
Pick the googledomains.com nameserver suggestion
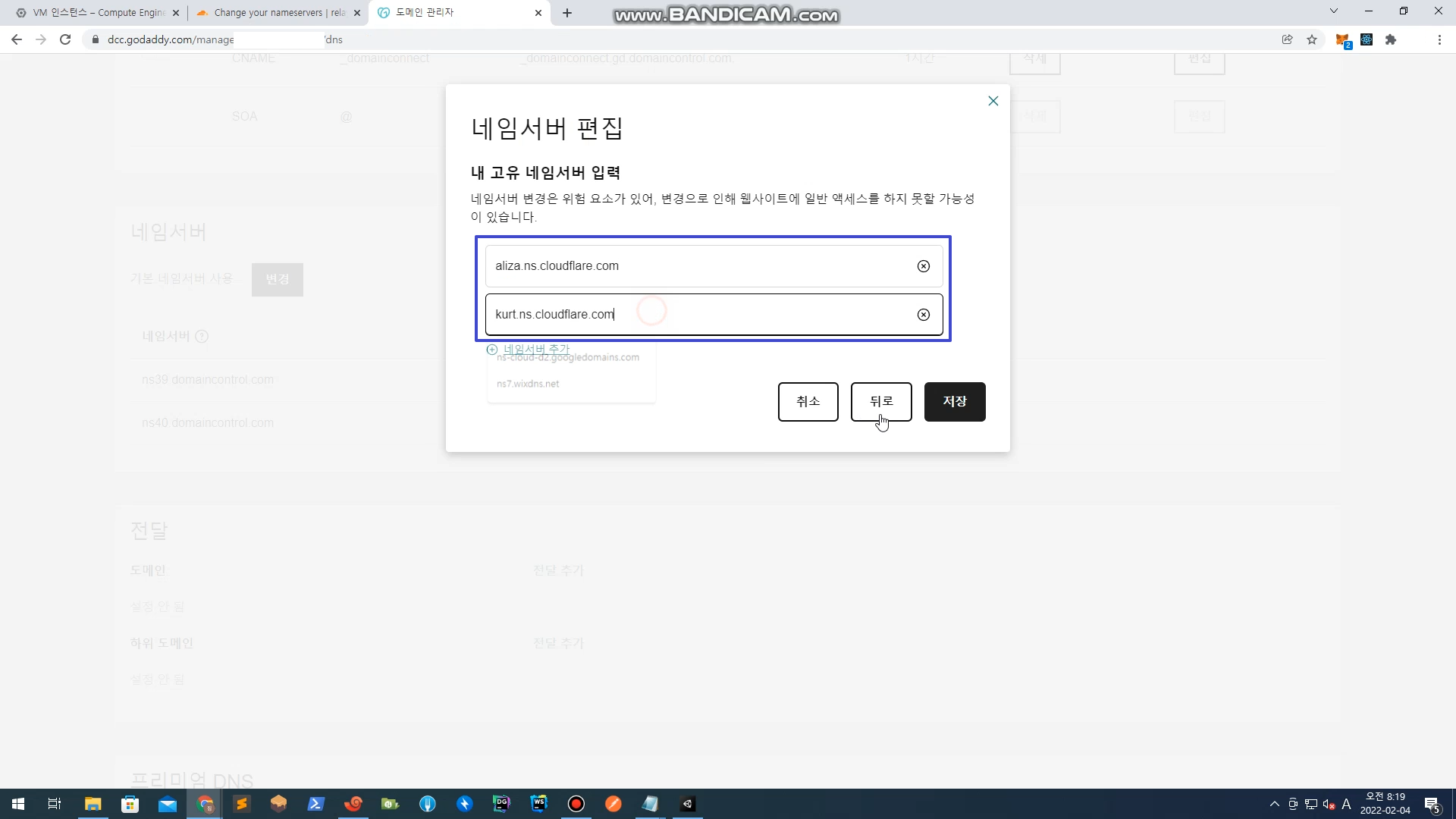tap(569, 359)
